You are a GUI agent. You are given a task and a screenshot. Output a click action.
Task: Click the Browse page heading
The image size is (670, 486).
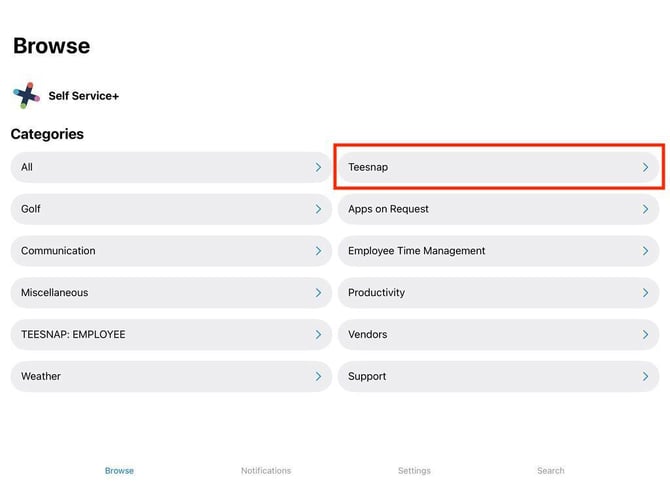(x=52, y=46)
